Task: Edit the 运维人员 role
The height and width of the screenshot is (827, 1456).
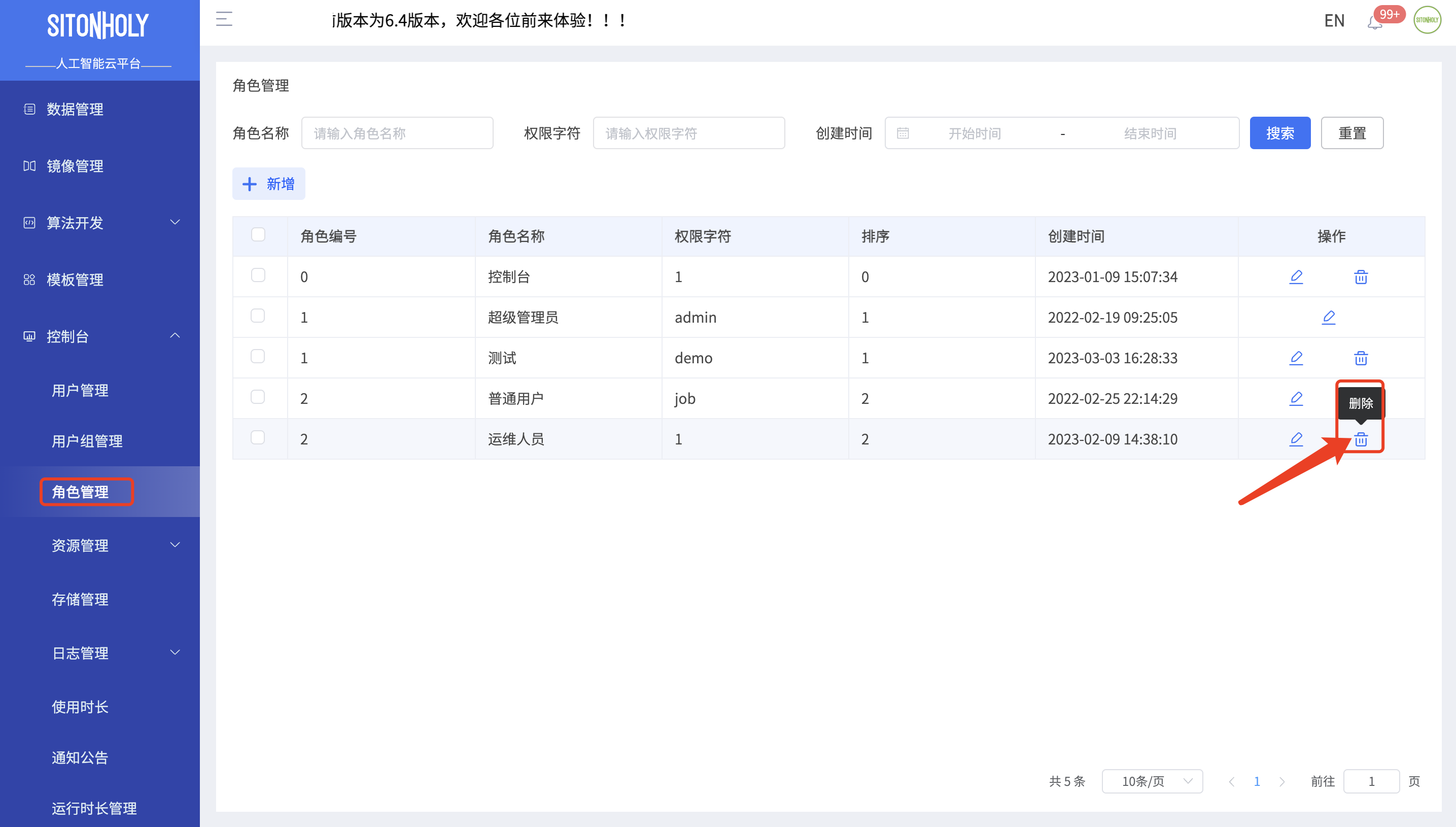Action: point(1296,439)
